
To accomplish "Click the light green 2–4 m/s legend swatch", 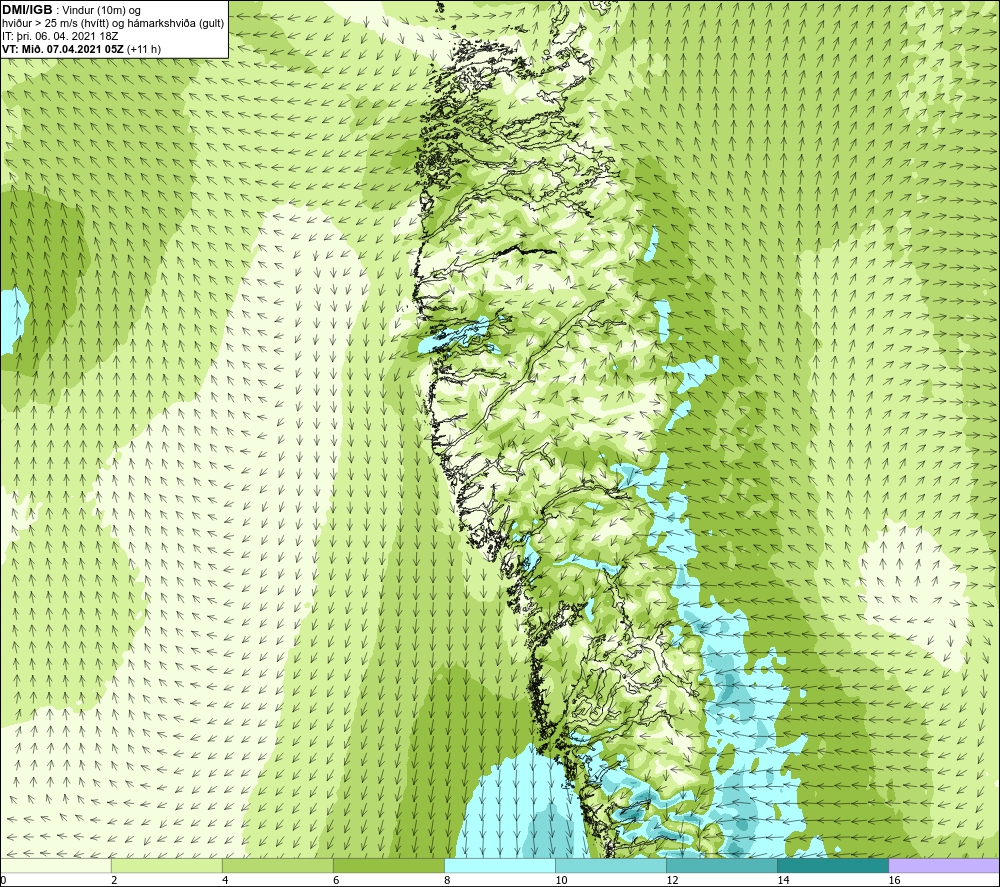I will coord(166,865).
